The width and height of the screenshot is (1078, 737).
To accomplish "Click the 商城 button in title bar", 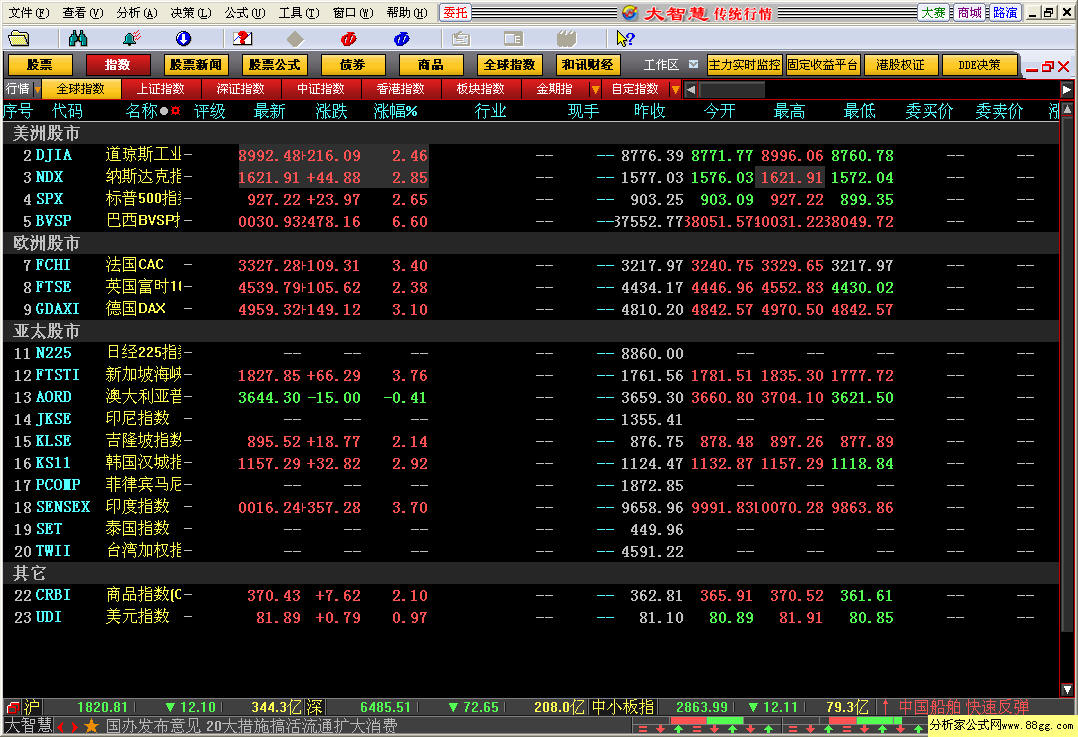I will [x=969, y=12].
